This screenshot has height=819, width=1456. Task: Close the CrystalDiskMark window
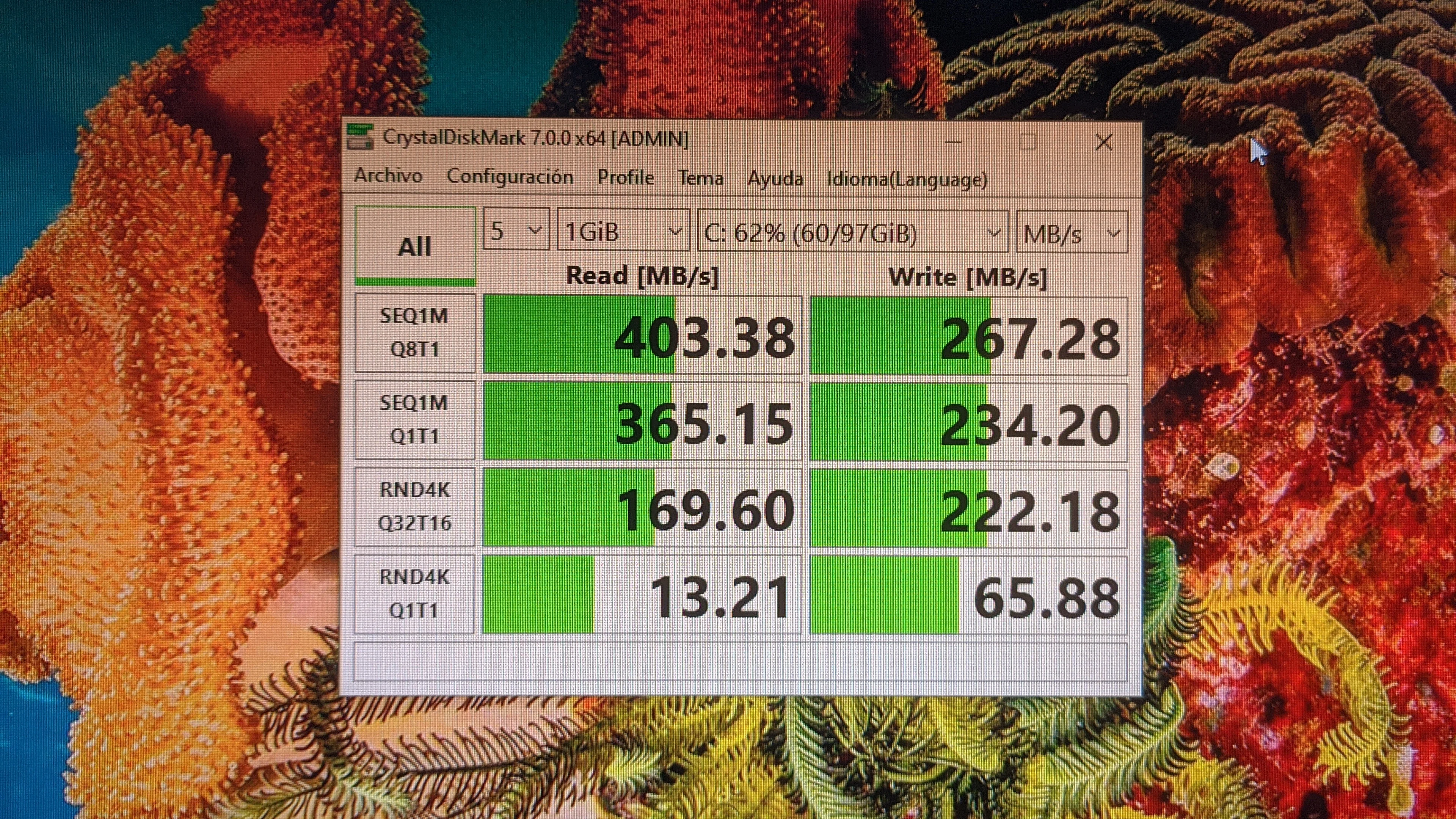coord(1103,142)
